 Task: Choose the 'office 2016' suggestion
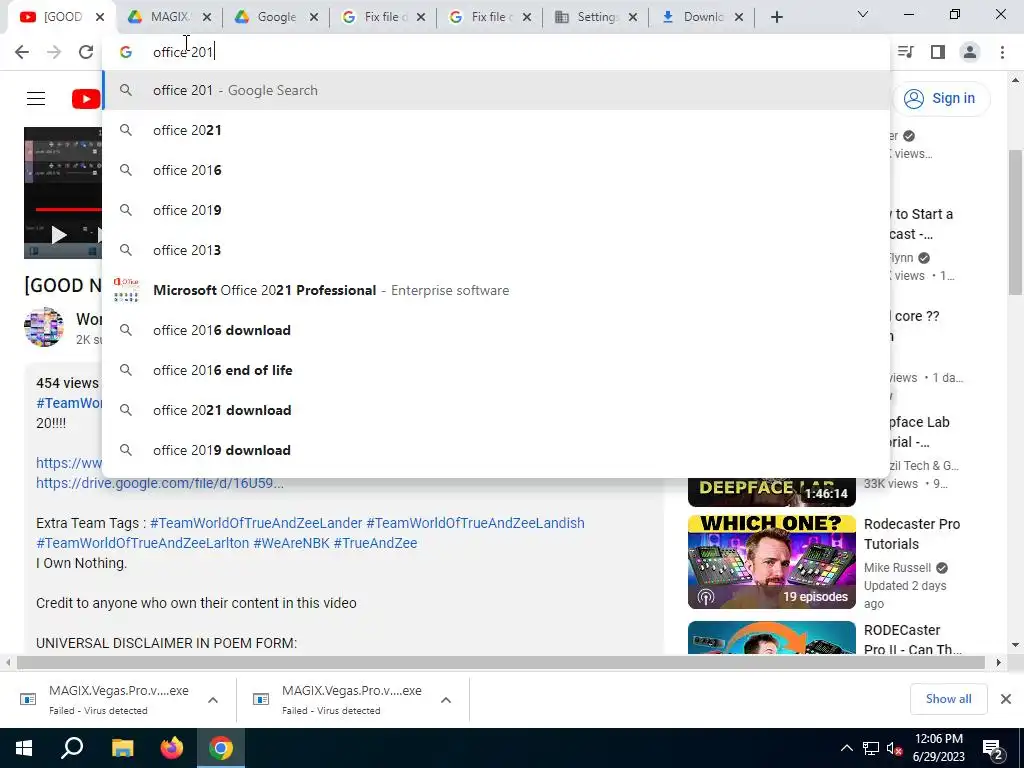(496, 170)
